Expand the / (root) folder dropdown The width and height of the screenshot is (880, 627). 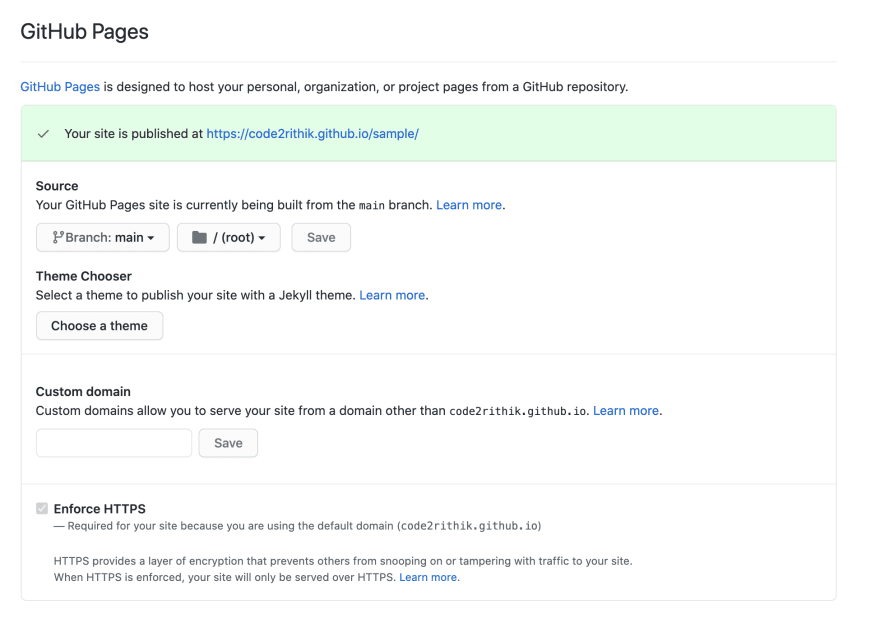tap(228, 237)
